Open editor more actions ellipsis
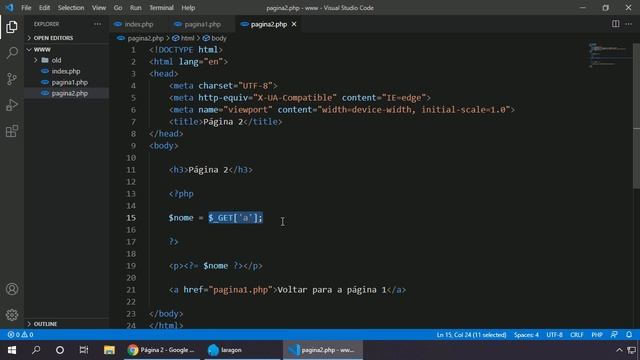640x360 pixels. click(629, 24)
